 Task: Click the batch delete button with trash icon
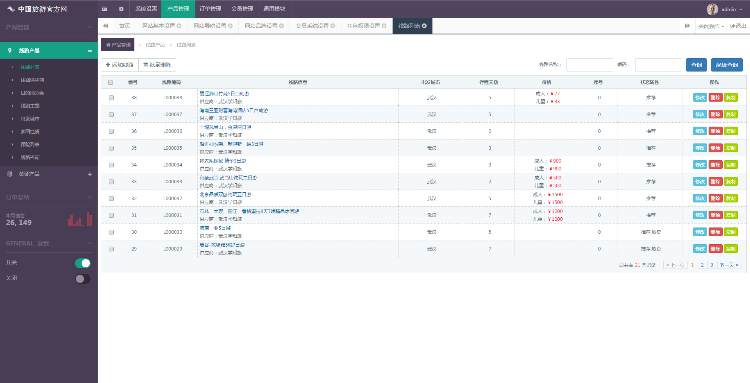[157, 65]
